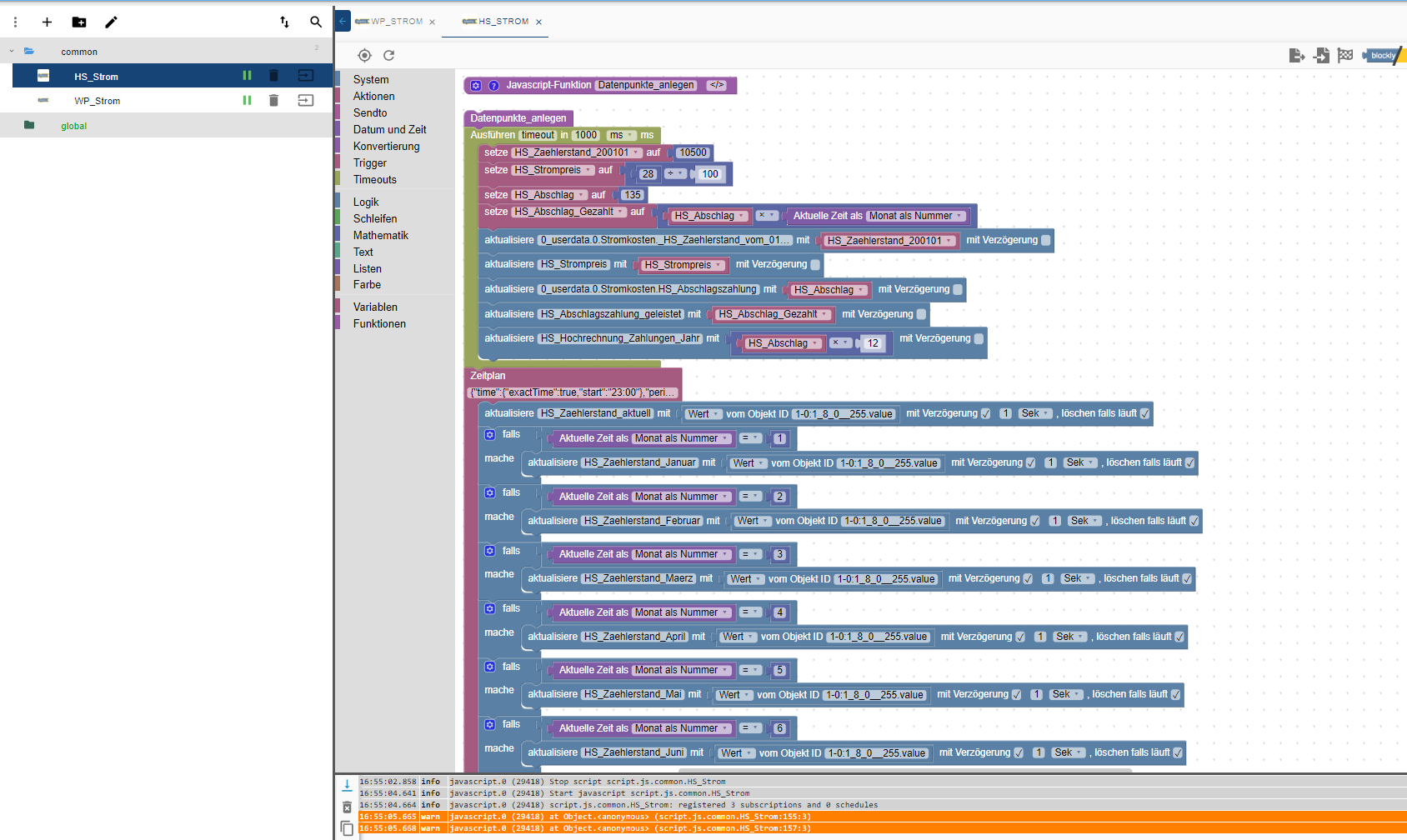Toggle mit Verzögerung on HS_Hochrechnung row
This screenshot has width=1407, height=840.
coord(979,338)
